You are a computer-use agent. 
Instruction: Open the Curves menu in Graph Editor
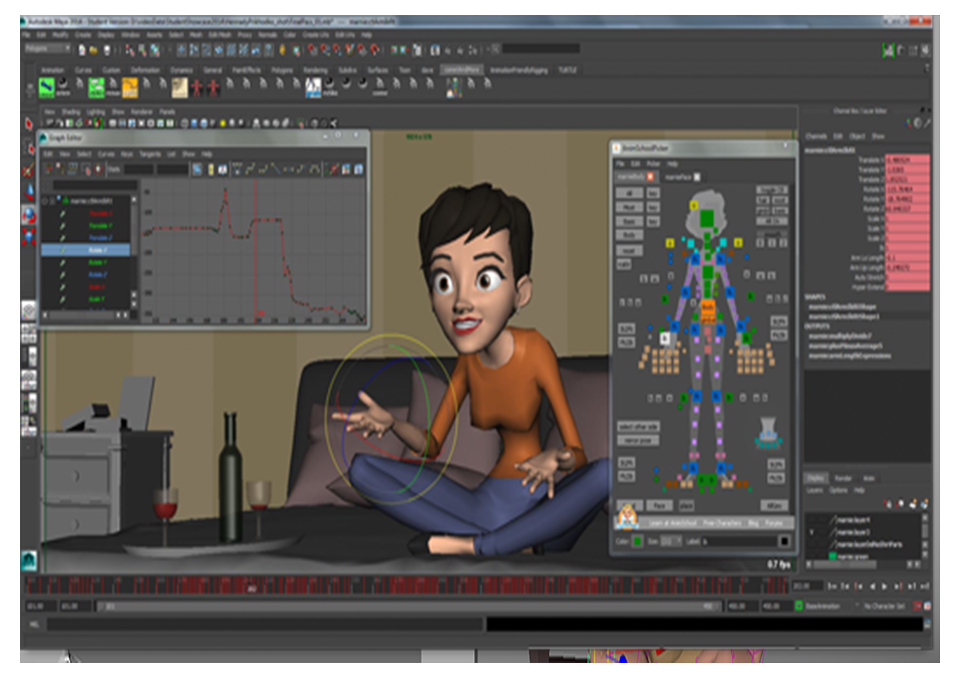(106, 154)
